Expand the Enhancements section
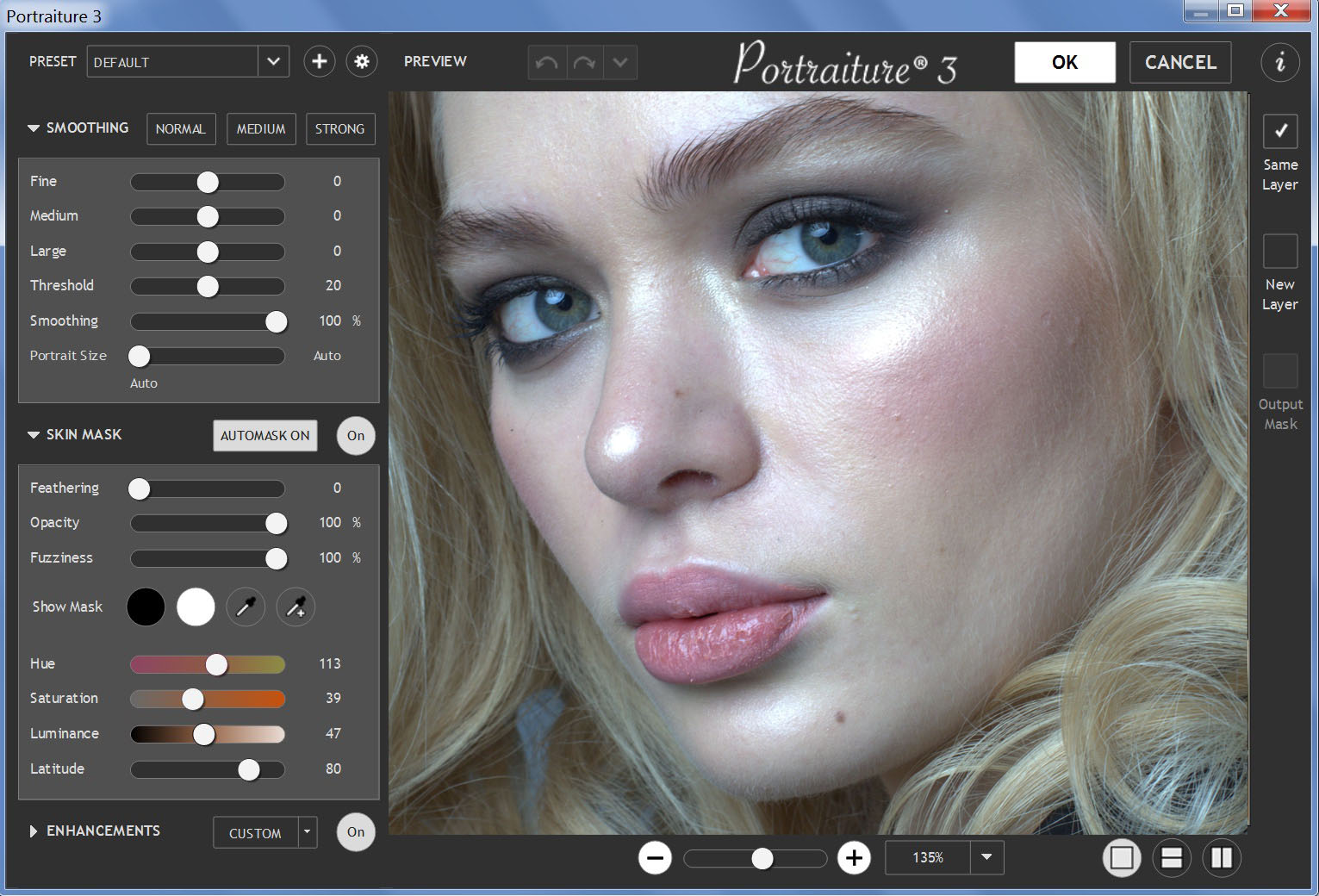 click(34, 831)
